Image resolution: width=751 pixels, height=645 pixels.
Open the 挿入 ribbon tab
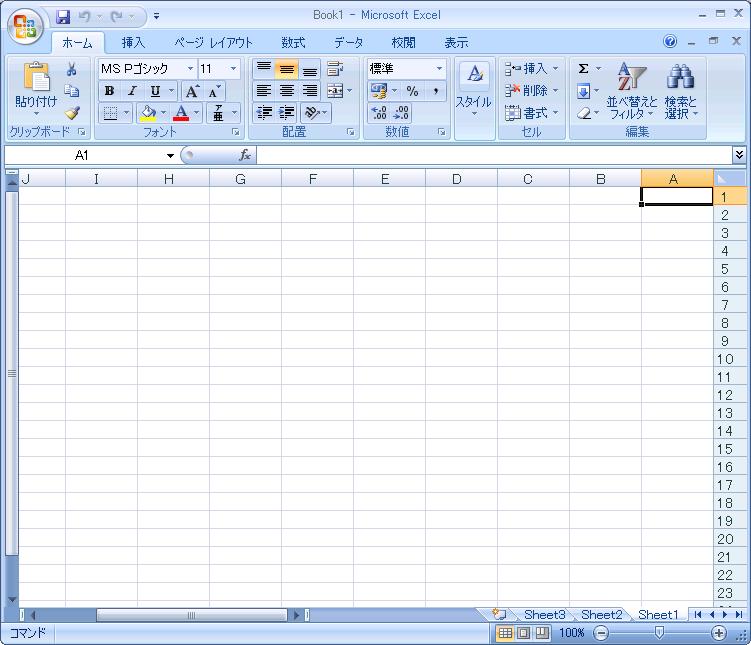click(133, 43)
